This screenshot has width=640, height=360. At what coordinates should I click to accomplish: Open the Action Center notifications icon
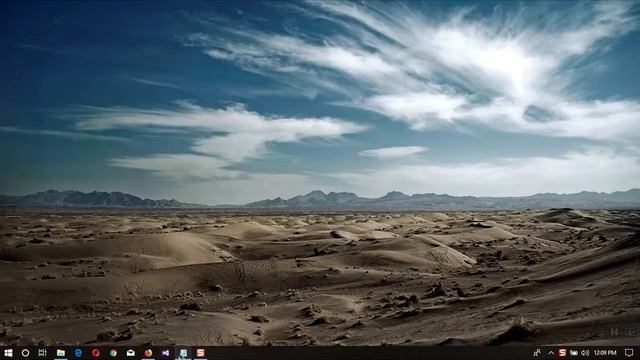pos(629,353)
